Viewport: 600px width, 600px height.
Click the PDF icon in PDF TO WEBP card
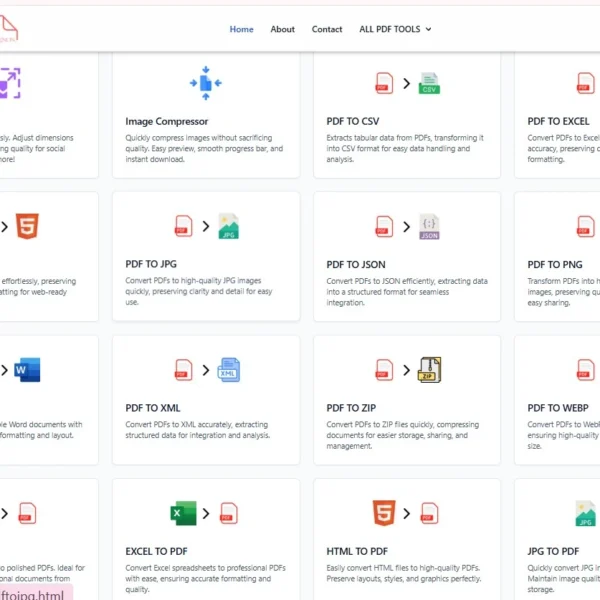[x=585, y=370]
